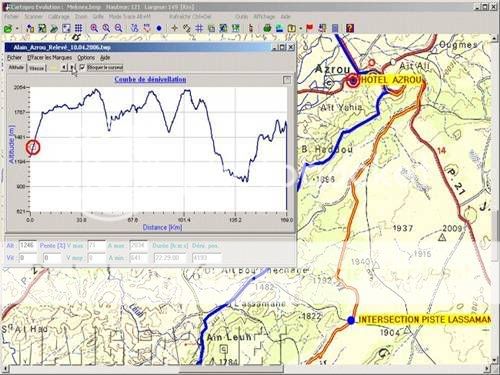Click the crosshair star toolbar icon
This screenshot has width=500, height=375.
tap(174, 28)
